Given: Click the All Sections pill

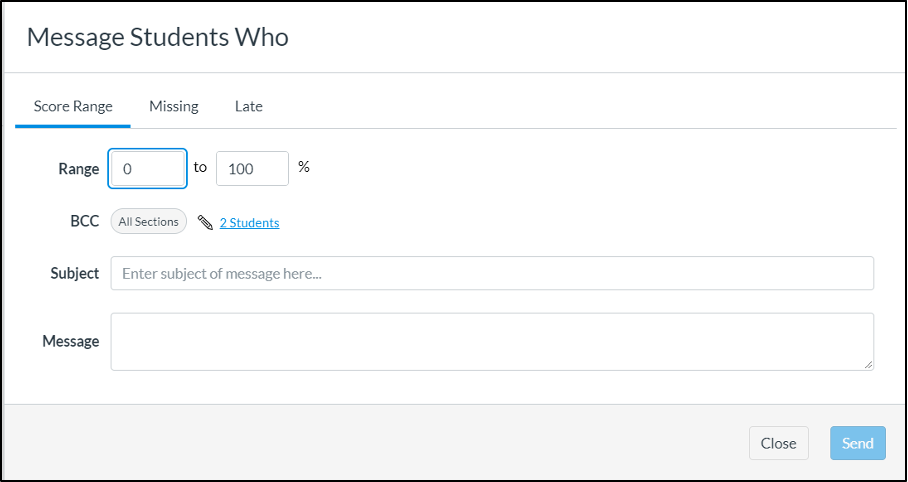Looking at the screenshot, I should coord(149,222).
